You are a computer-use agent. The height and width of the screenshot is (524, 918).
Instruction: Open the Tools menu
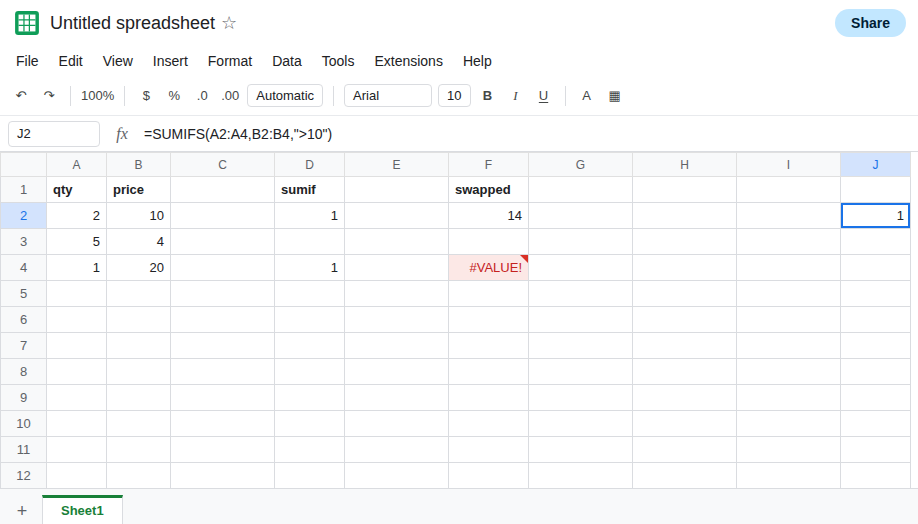(338, 61)
